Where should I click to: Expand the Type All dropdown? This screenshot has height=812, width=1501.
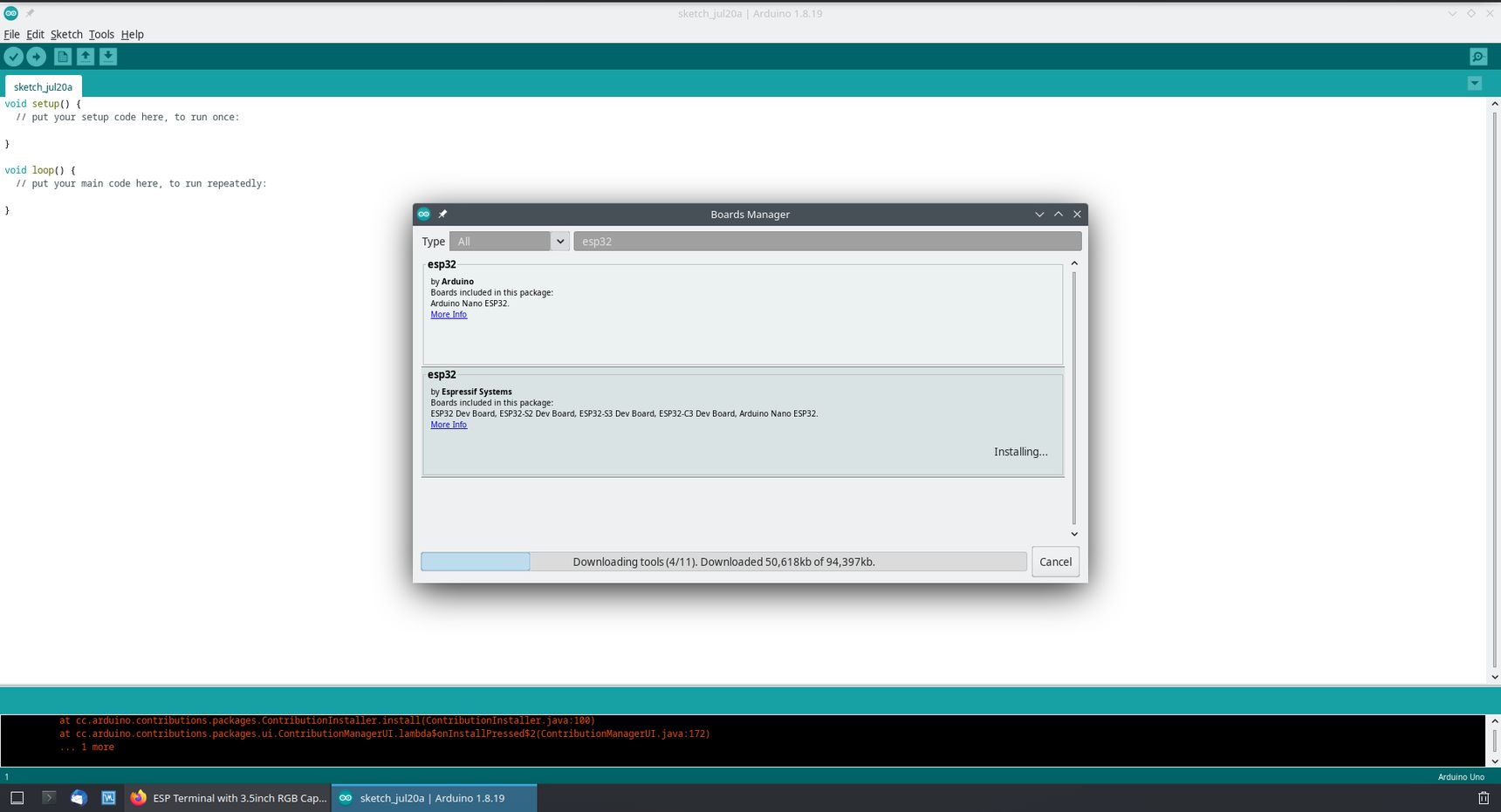point(510,242)
